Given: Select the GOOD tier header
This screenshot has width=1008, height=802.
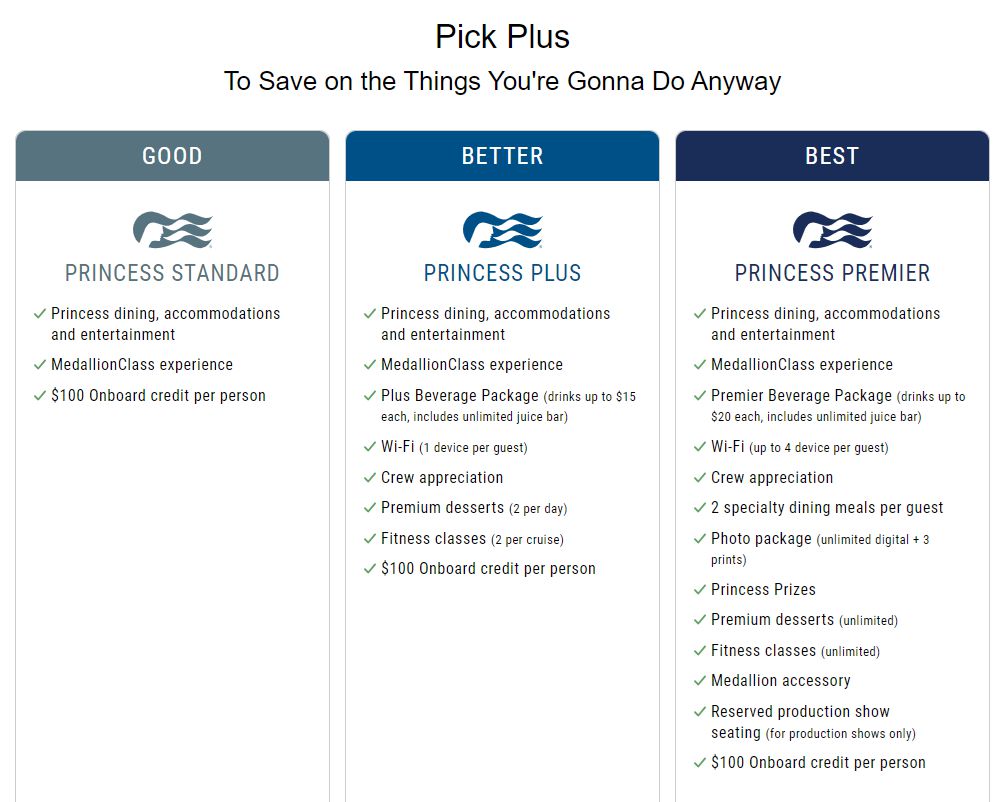Looking at the screenshot, I should tap(172, 156).
